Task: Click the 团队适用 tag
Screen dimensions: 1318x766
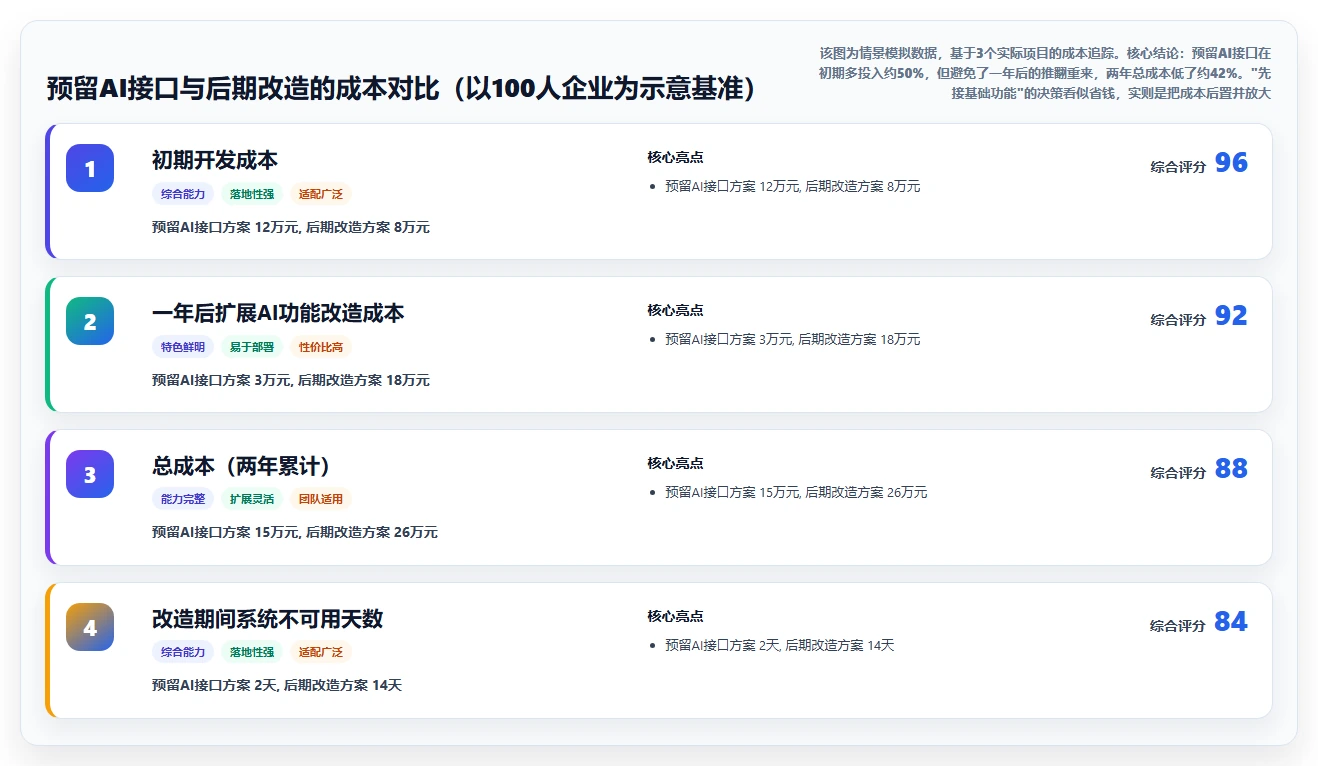Action: (321, 499)
